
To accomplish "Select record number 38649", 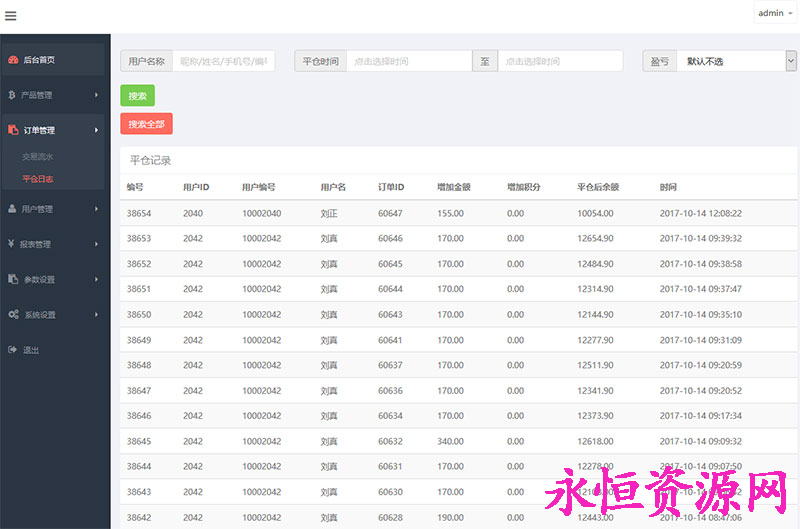I will point(139,340).
